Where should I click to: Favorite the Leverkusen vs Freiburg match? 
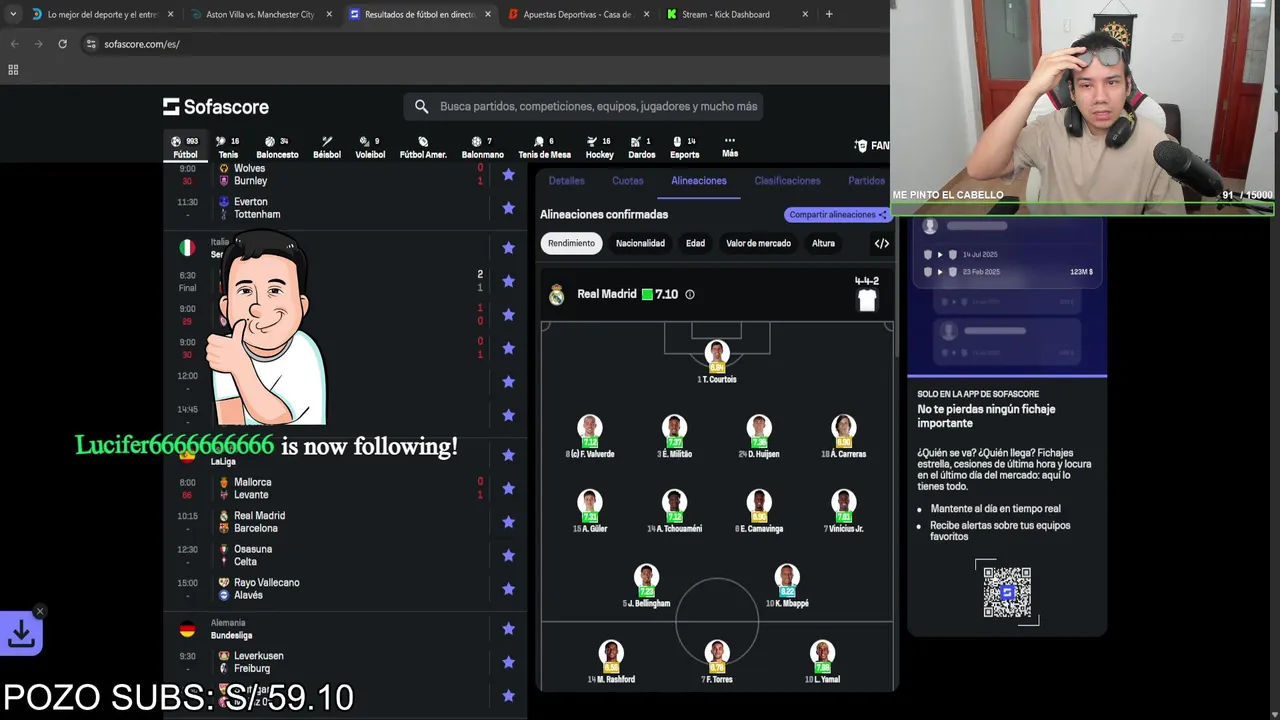tap(508, 662)
